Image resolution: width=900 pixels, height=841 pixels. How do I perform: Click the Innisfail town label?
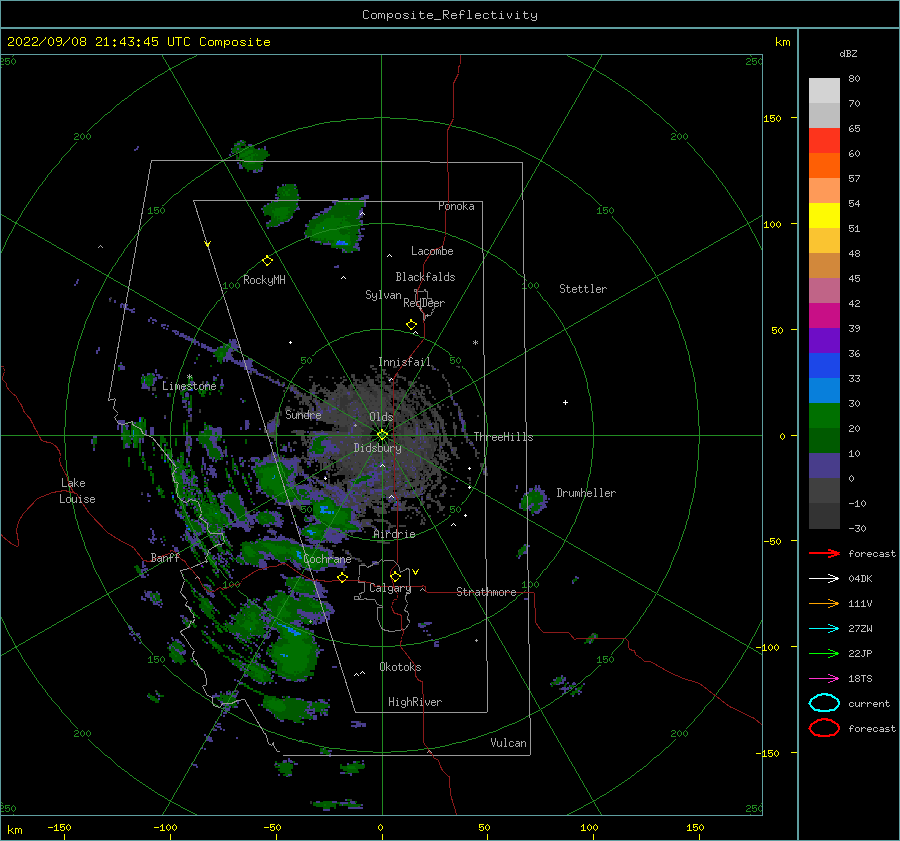coord(404,362)
